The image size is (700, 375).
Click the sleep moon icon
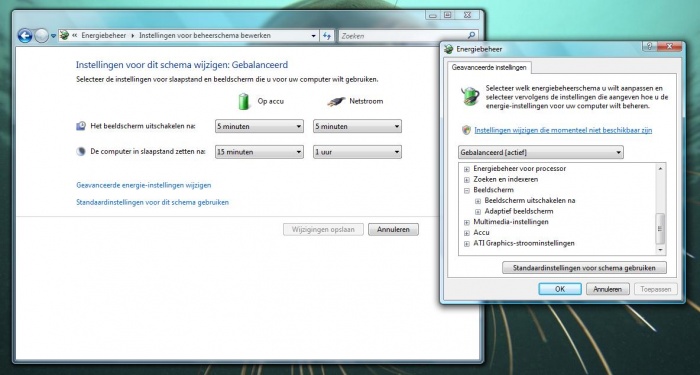click(81, 152)
